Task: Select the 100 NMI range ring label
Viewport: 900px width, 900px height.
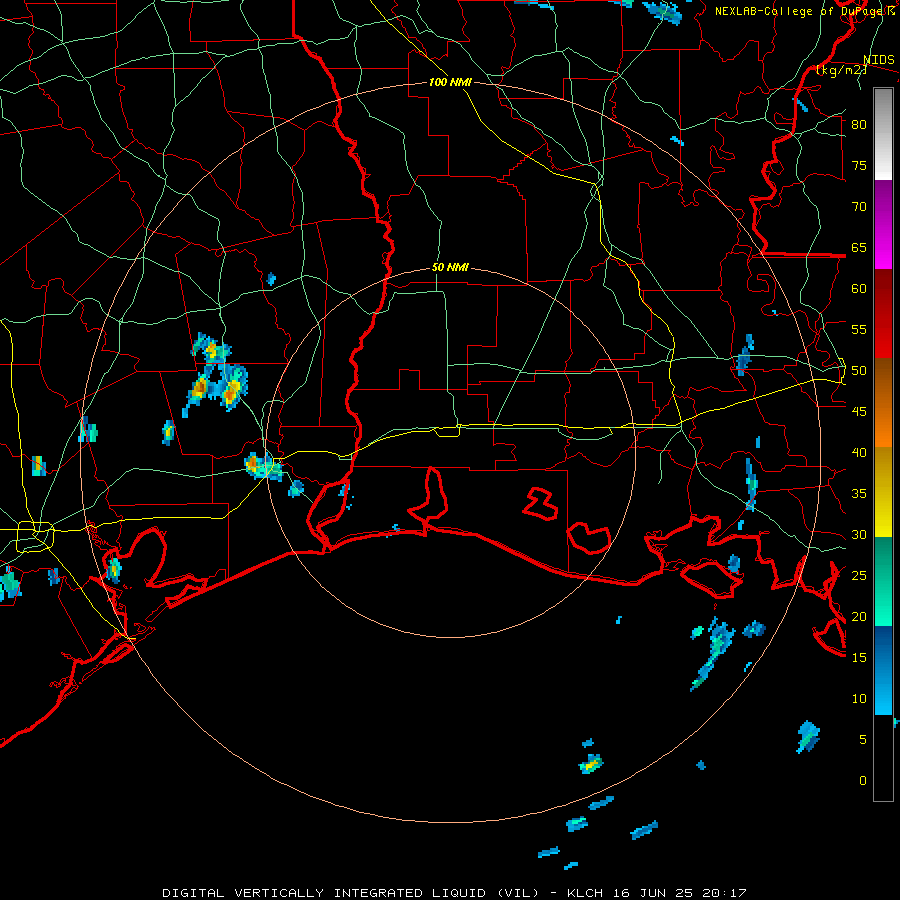Action: coord(451,82)
